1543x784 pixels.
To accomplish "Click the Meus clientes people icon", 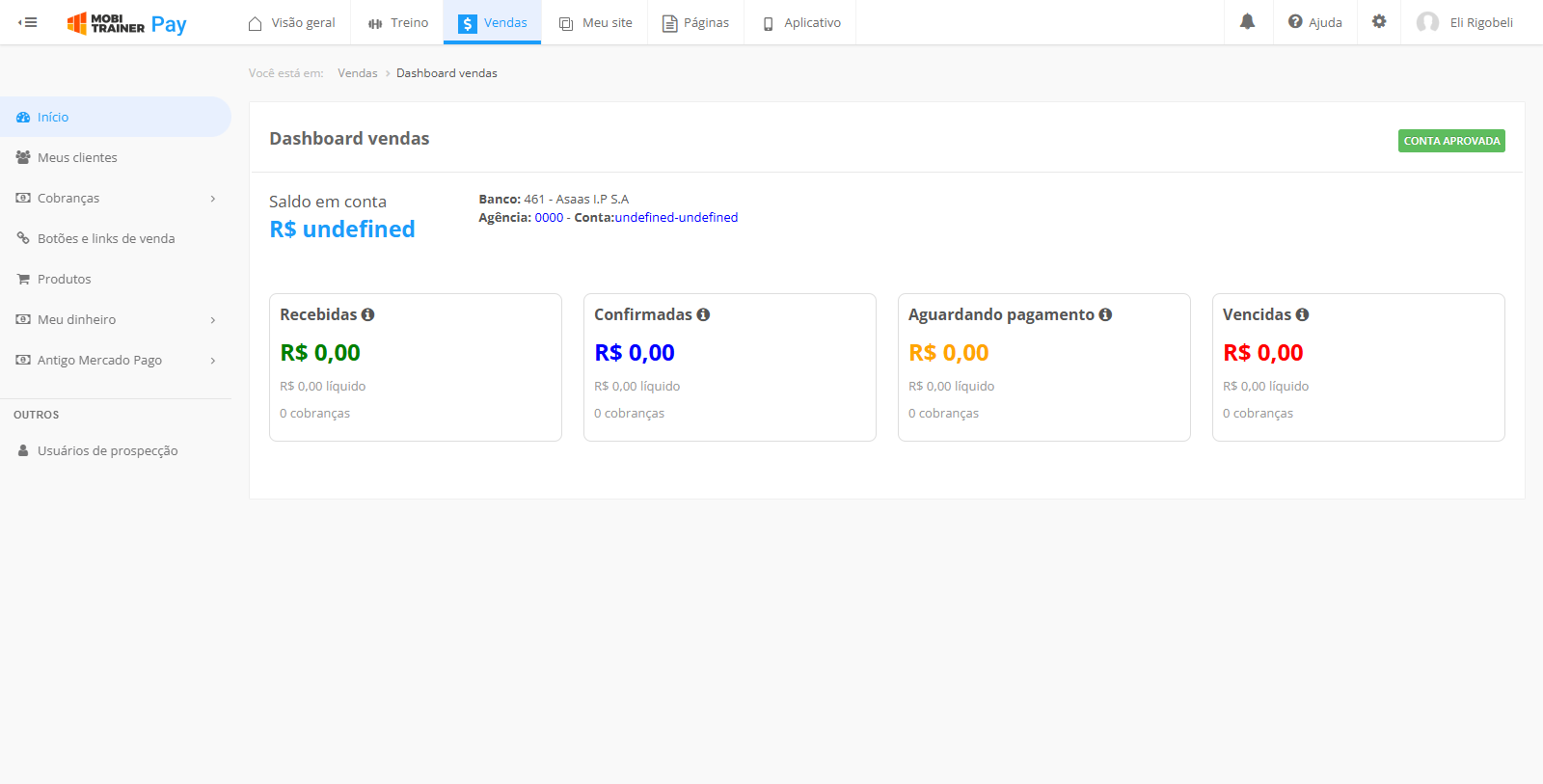I will coord(23,157).
